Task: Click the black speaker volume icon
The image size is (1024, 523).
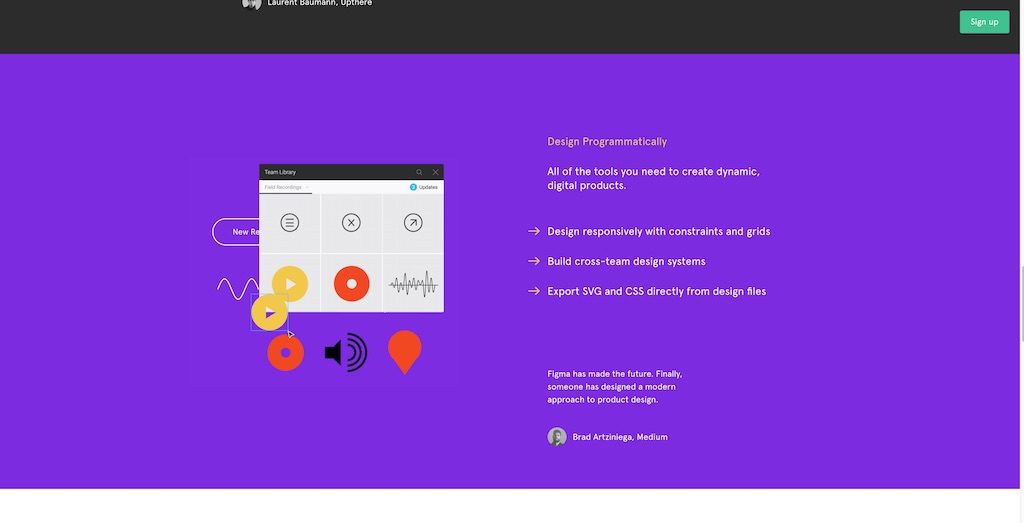Action: [x=346, y=352]
